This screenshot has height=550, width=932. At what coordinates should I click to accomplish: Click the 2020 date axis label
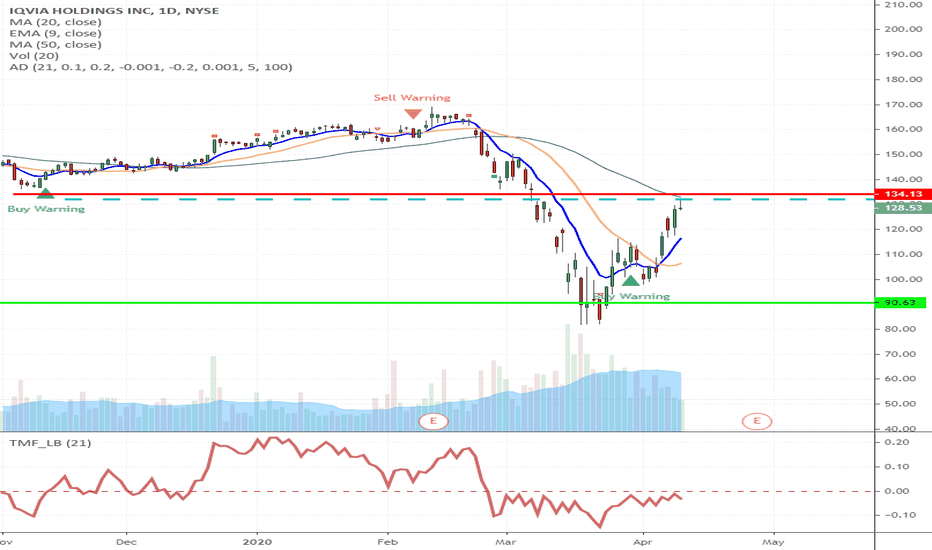257,542
